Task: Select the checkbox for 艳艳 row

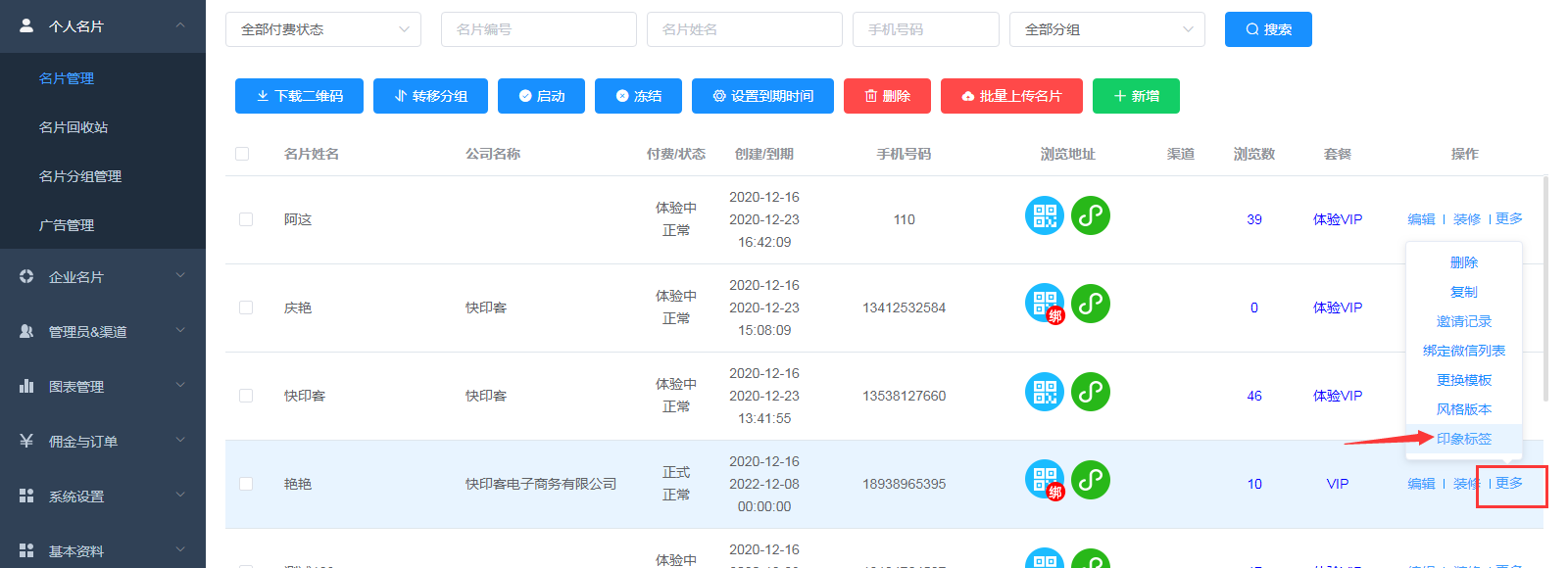Action: pyautogui.click(x=246, y=484)
